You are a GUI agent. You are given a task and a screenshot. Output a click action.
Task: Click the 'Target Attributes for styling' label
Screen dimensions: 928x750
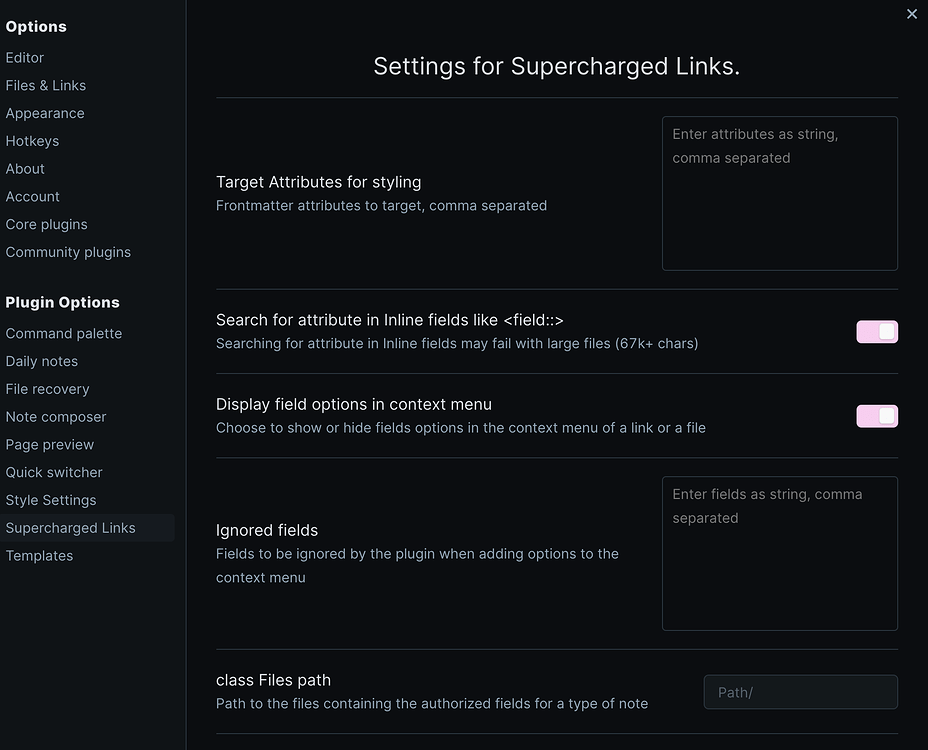(x=318, y=182)
